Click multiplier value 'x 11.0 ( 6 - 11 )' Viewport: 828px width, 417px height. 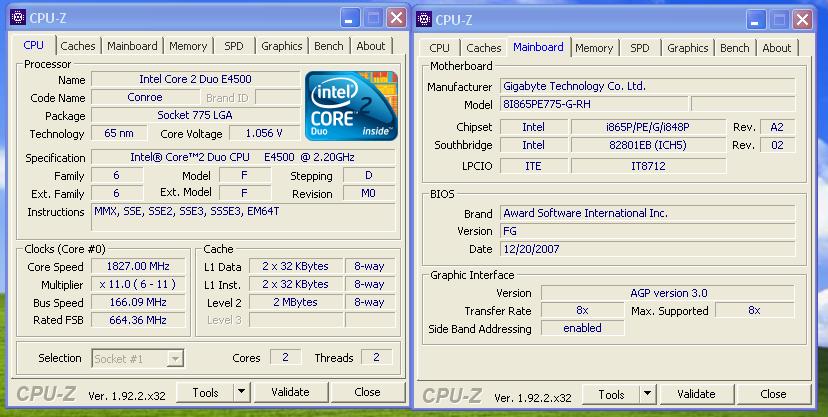(x=138, y=284)
